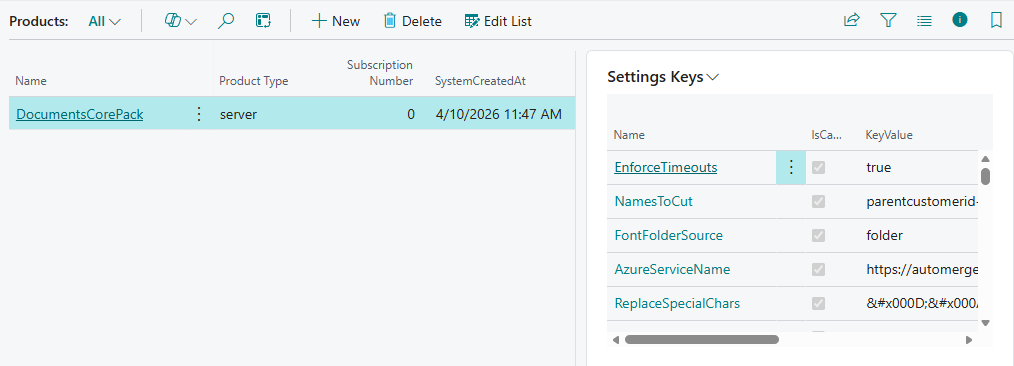
Task: Click the Delete trash button
Action: click(413, 21)
